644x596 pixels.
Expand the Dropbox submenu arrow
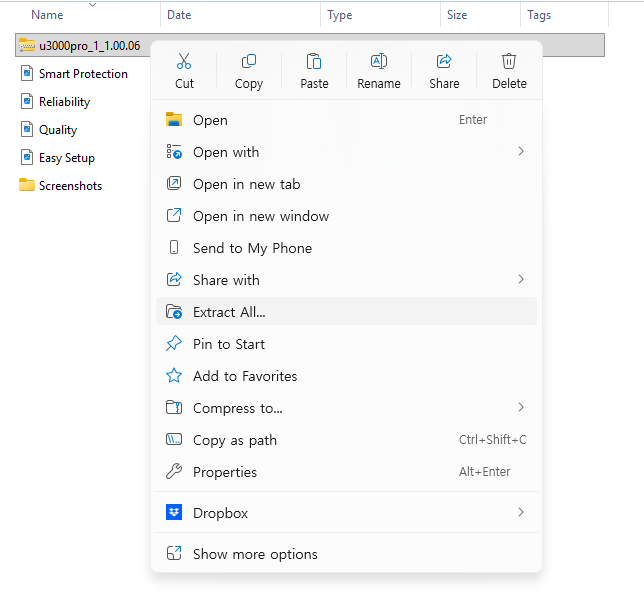click(521, 512)
